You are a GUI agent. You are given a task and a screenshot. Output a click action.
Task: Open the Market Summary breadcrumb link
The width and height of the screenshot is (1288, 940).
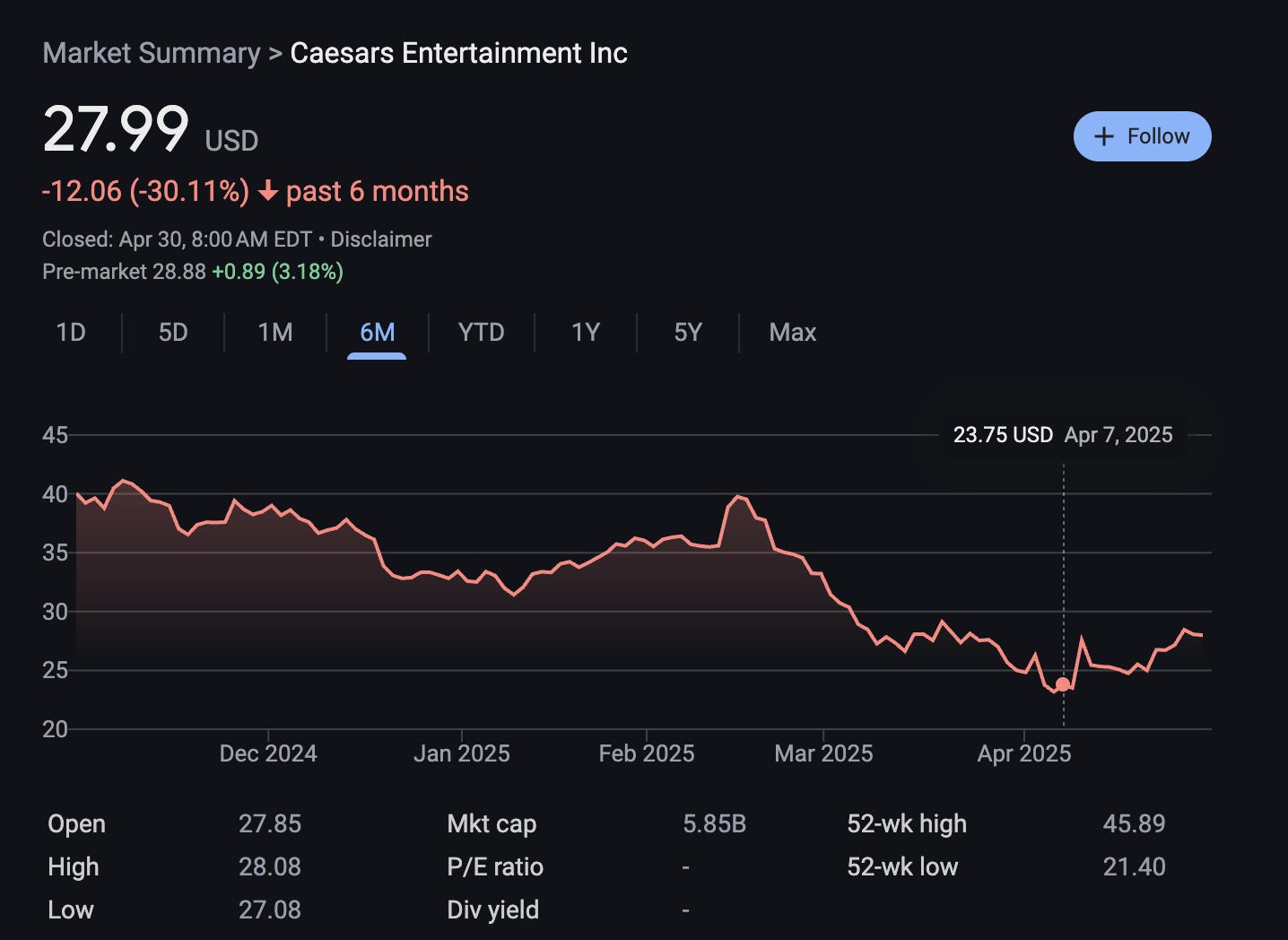pos(152,53)
